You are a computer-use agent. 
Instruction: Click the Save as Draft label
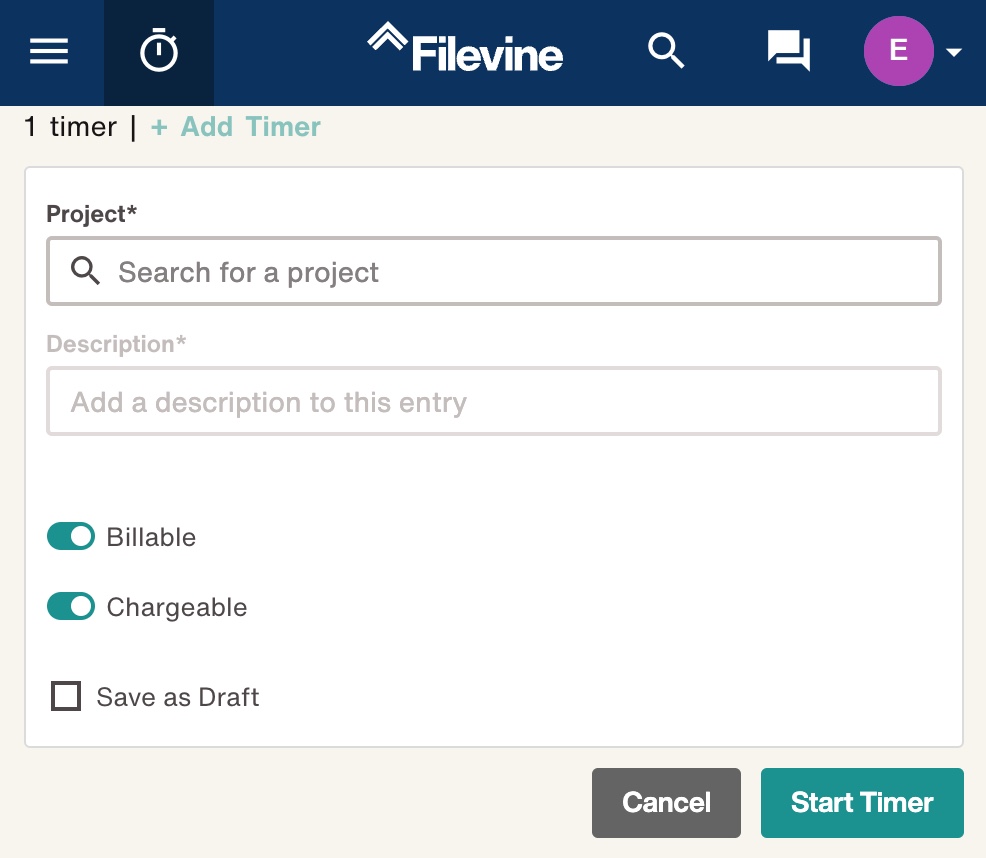178,697
